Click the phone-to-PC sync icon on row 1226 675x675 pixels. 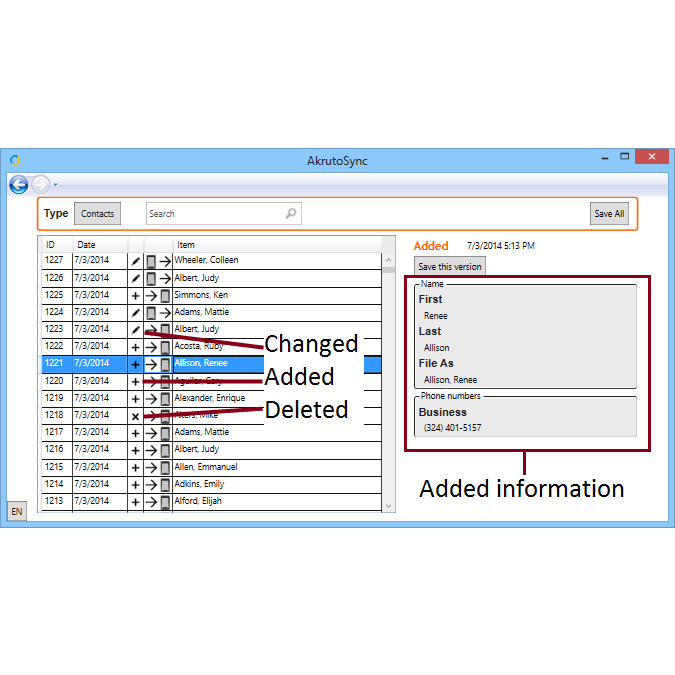tap(158, 279)
